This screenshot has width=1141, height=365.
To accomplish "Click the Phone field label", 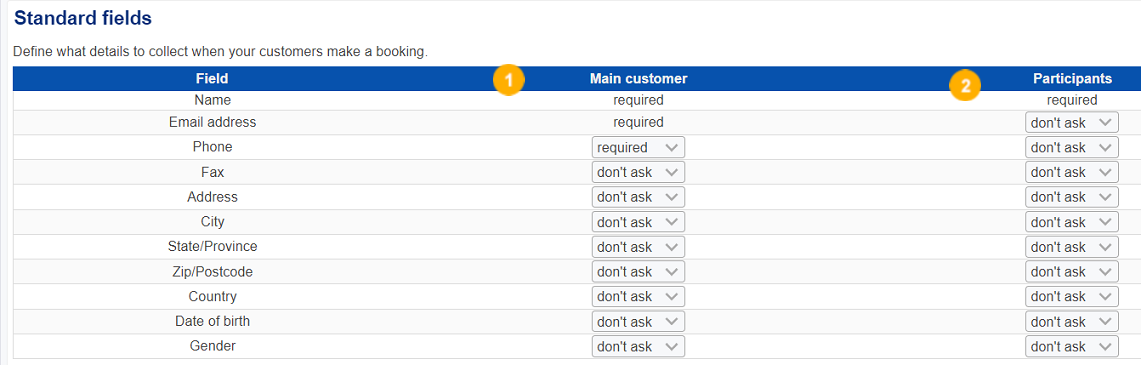I will point(212,147).
